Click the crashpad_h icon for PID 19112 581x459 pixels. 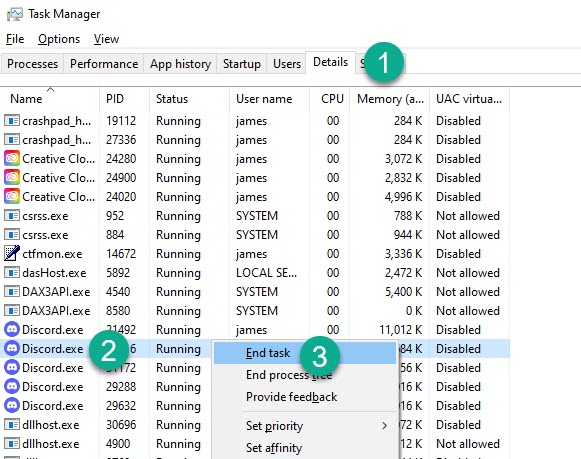point(12,121)
